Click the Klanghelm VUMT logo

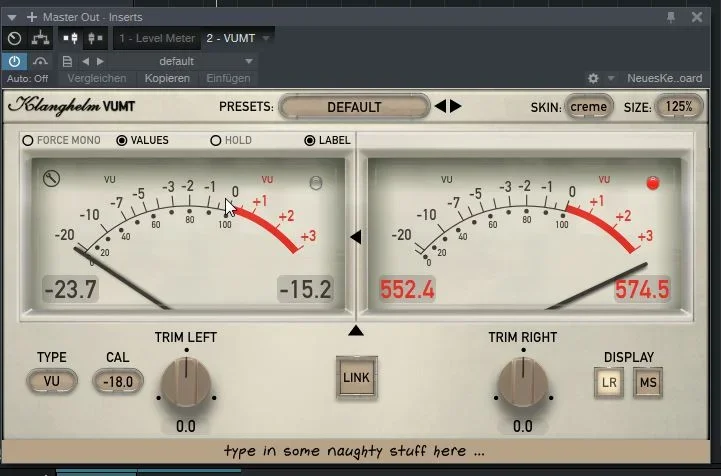pos(72,106)
